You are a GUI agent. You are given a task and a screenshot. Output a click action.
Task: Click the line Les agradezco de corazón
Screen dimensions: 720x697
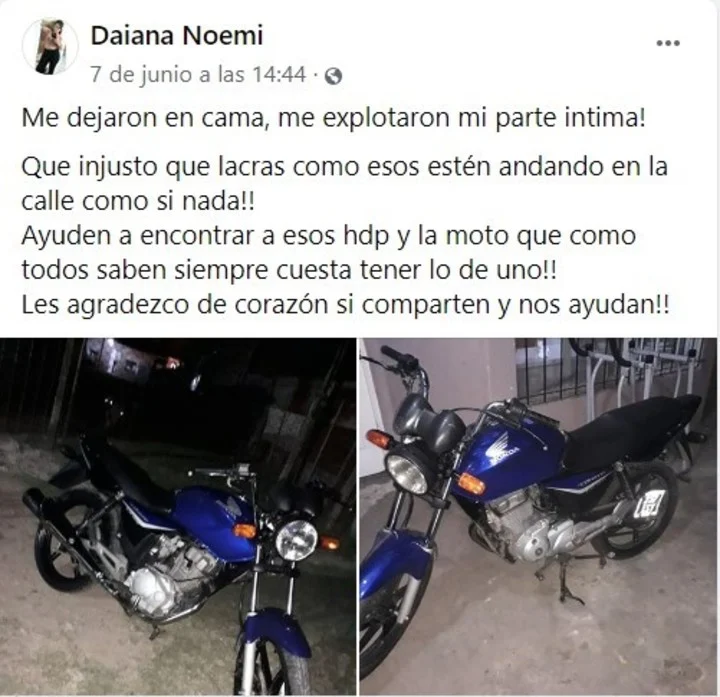345,305
